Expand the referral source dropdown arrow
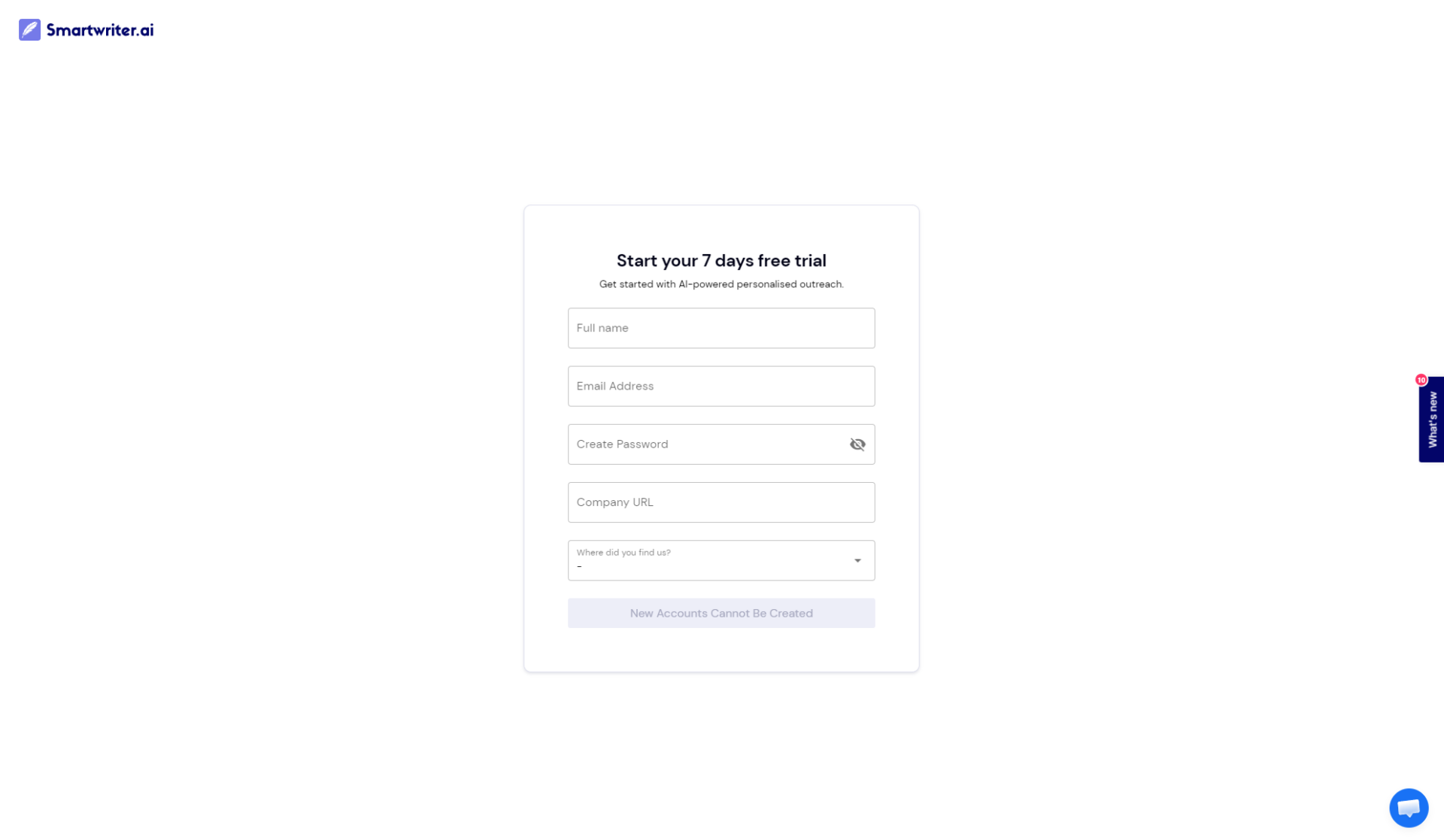 (857, 560)
